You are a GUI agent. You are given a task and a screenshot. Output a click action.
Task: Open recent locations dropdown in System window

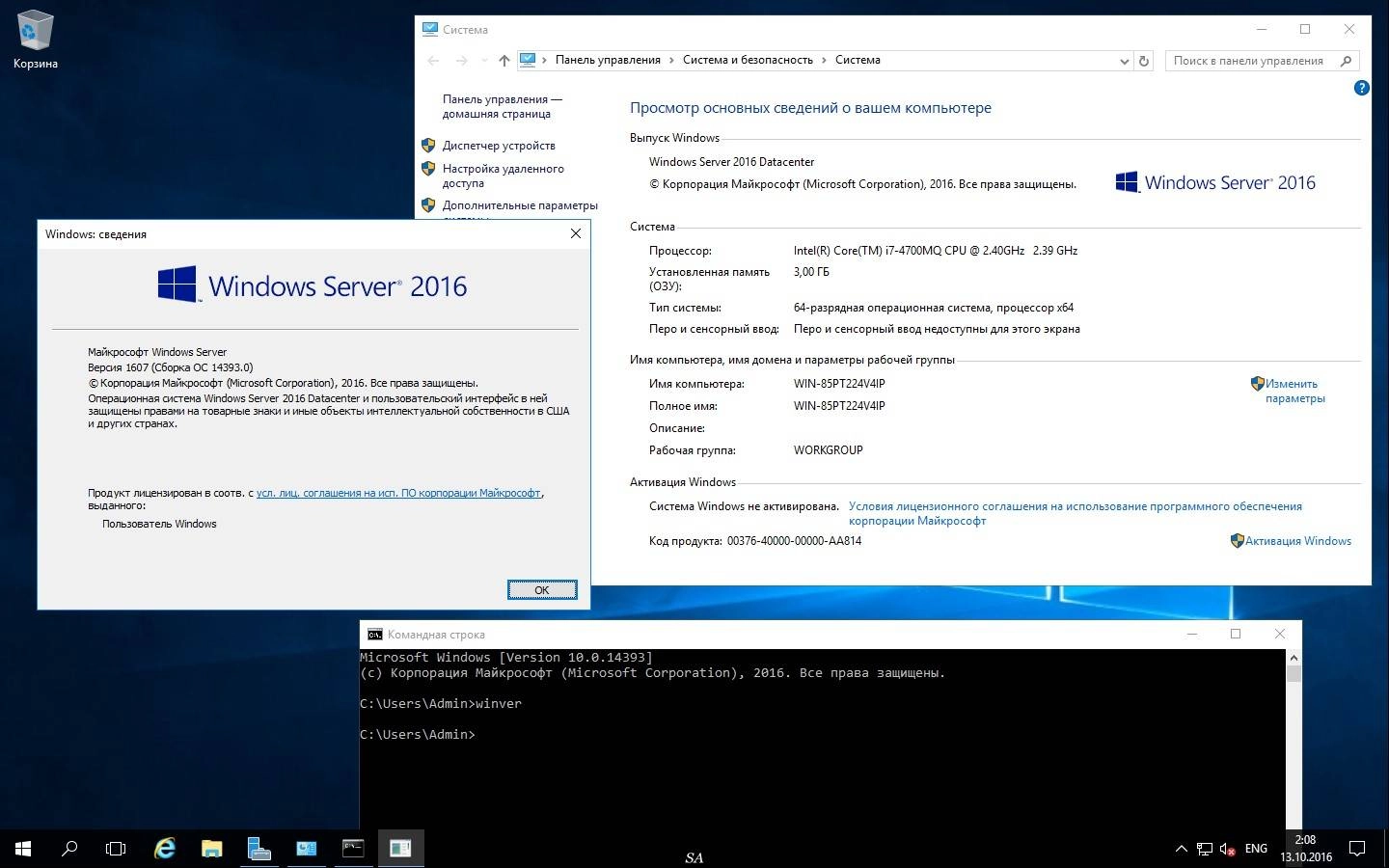(x=484, y=61)
